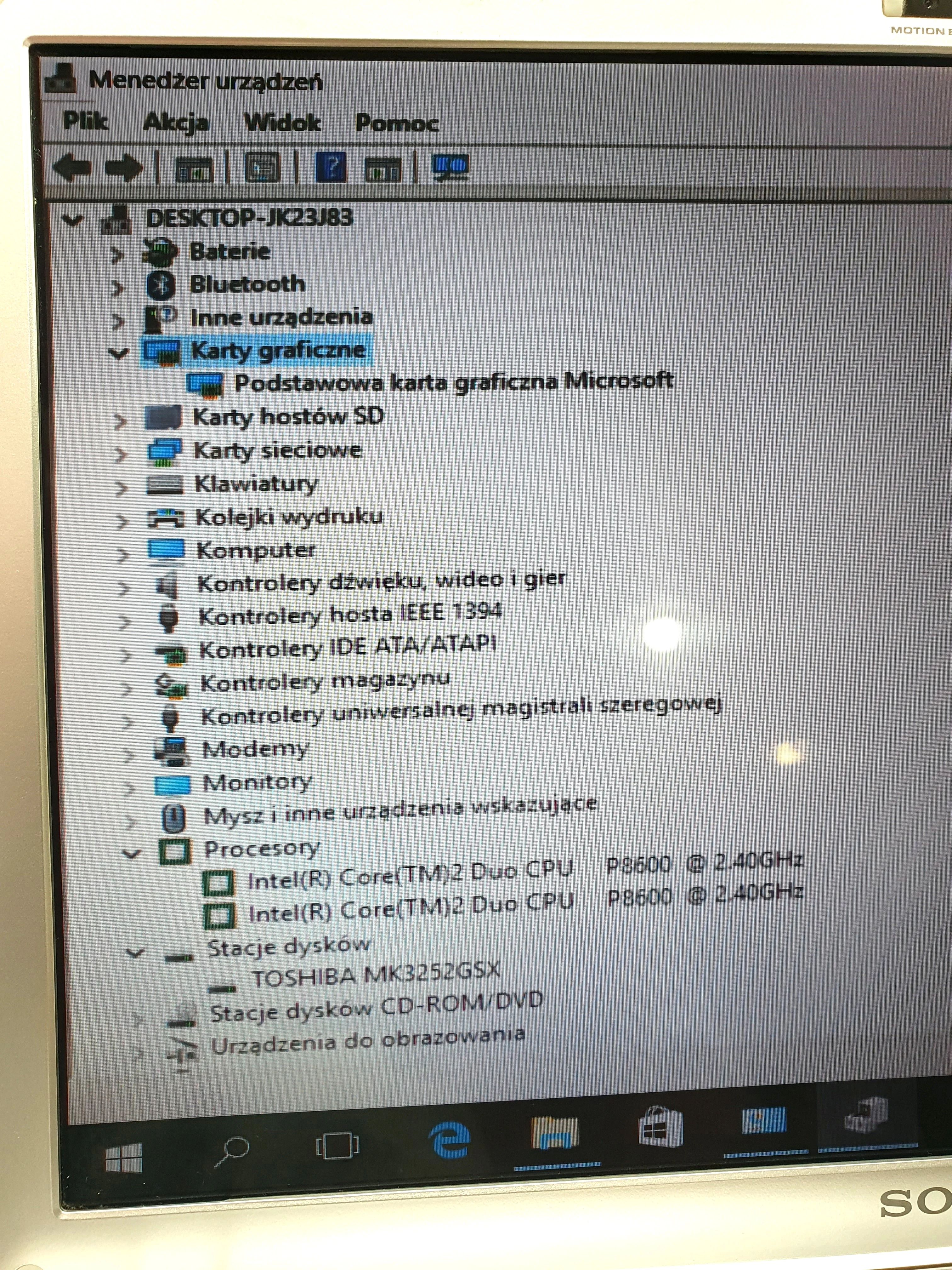The image size is (952, 1270).
Task: Expand the Klawiatury category
Action: click(121, 488)
